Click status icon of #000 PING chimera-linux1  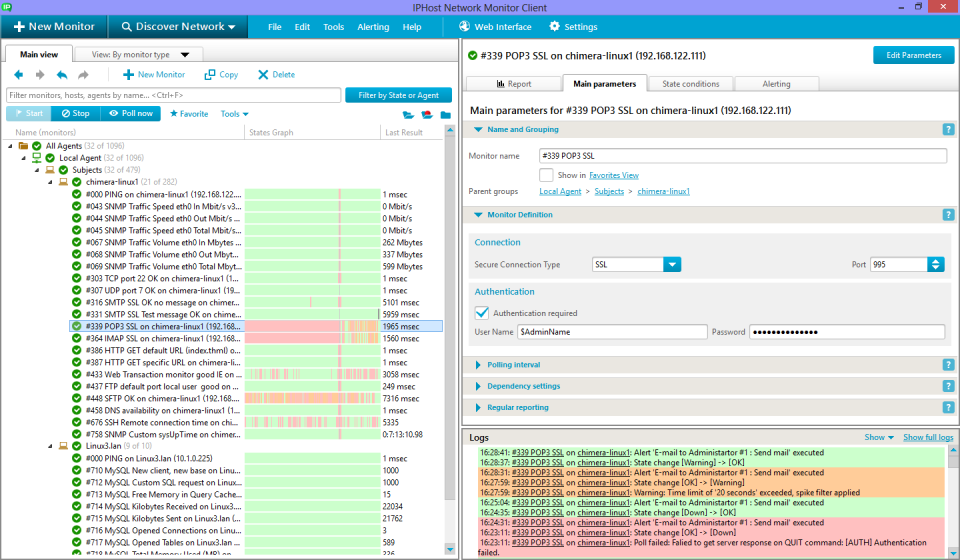coord(77,194)
